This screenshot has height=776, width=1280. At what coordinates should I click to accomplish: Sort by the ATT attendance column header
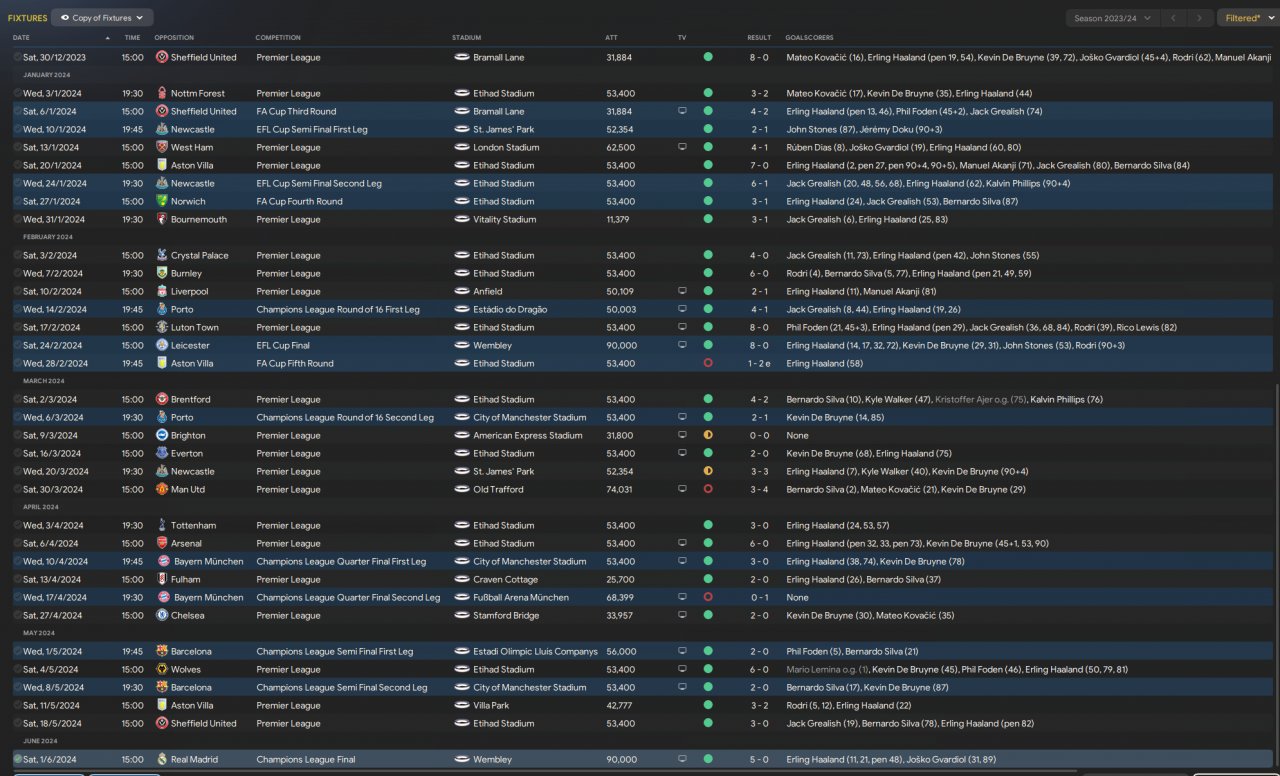[x=611, y=38]
